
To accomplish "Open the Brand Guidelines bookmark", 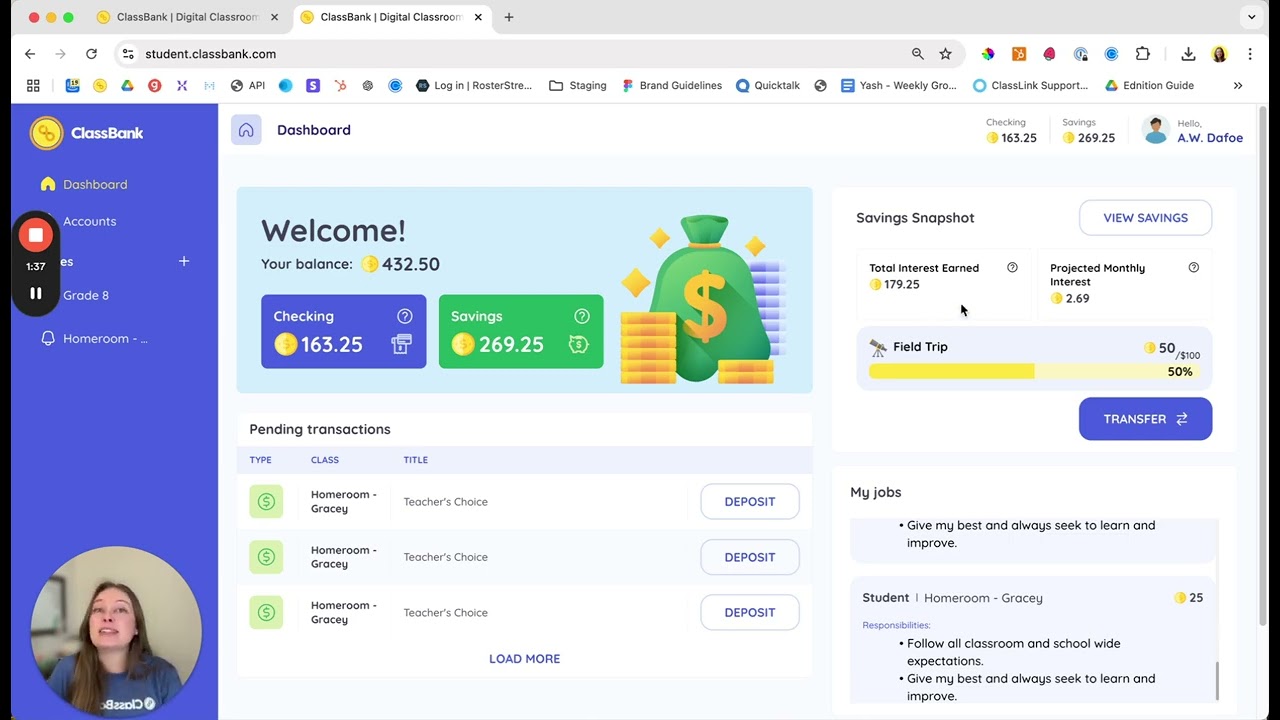I will tap(671, 86).
